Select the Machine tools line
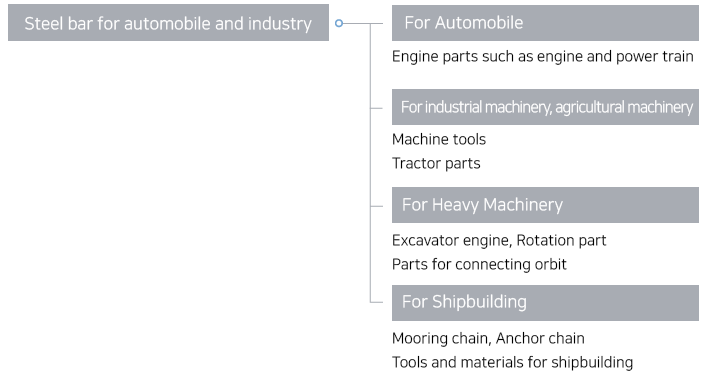Image resolution: width=710 pixels, height=379 pixels. click(x=439, y=139)
